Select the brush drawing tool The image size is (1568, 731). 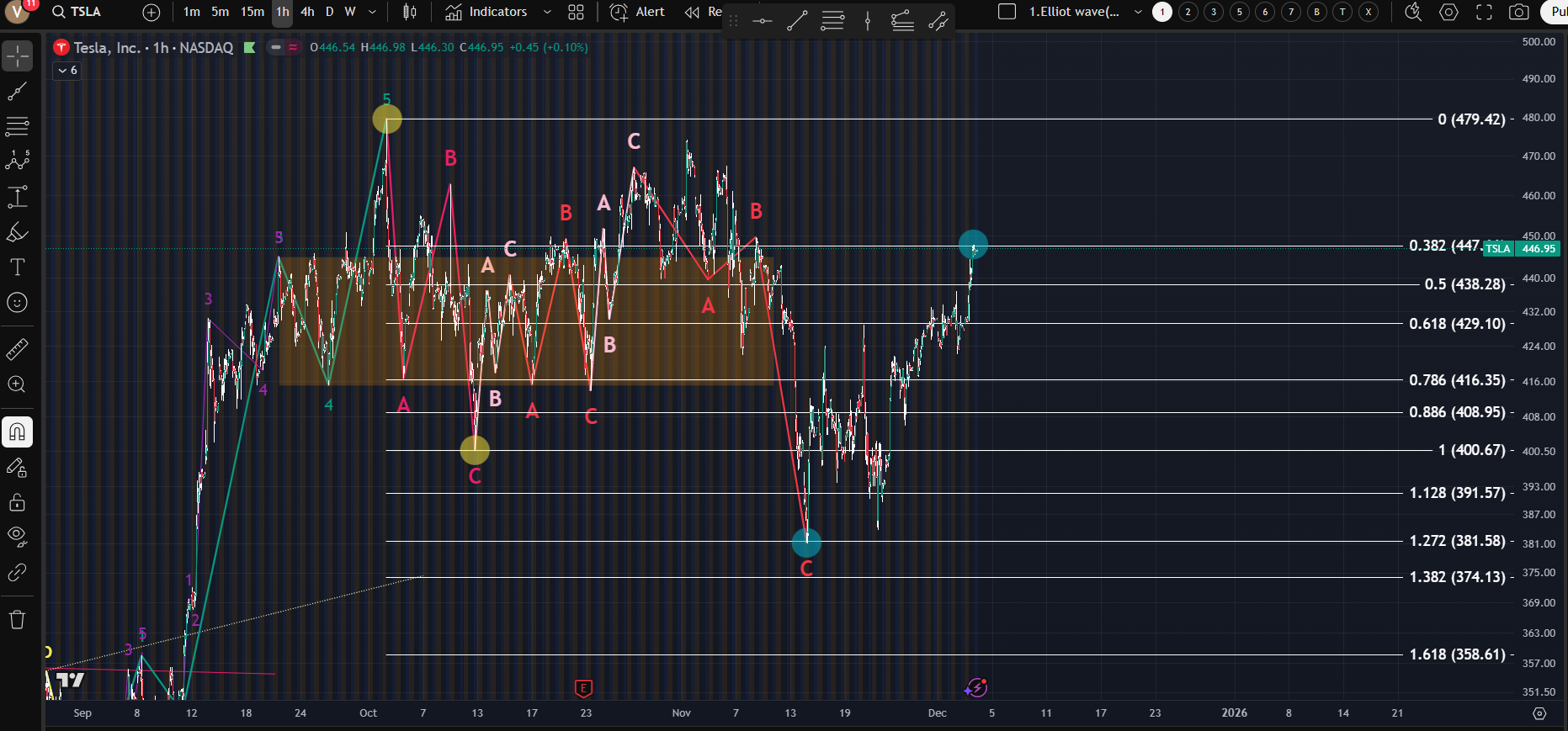[x=17, y=233]
